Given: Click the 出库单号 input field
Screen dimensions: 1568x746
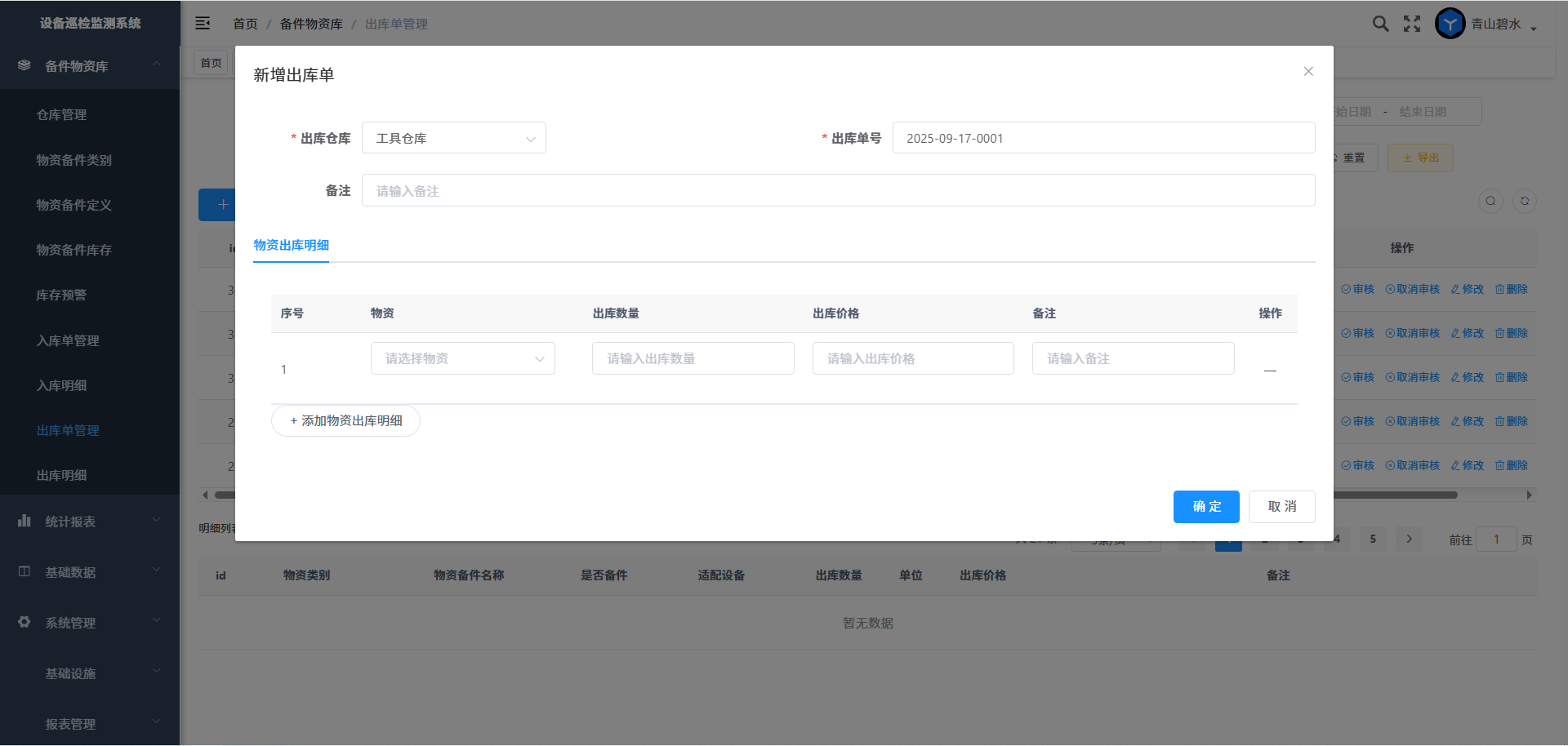Looking at the screenshot, I should (1102, 138).
